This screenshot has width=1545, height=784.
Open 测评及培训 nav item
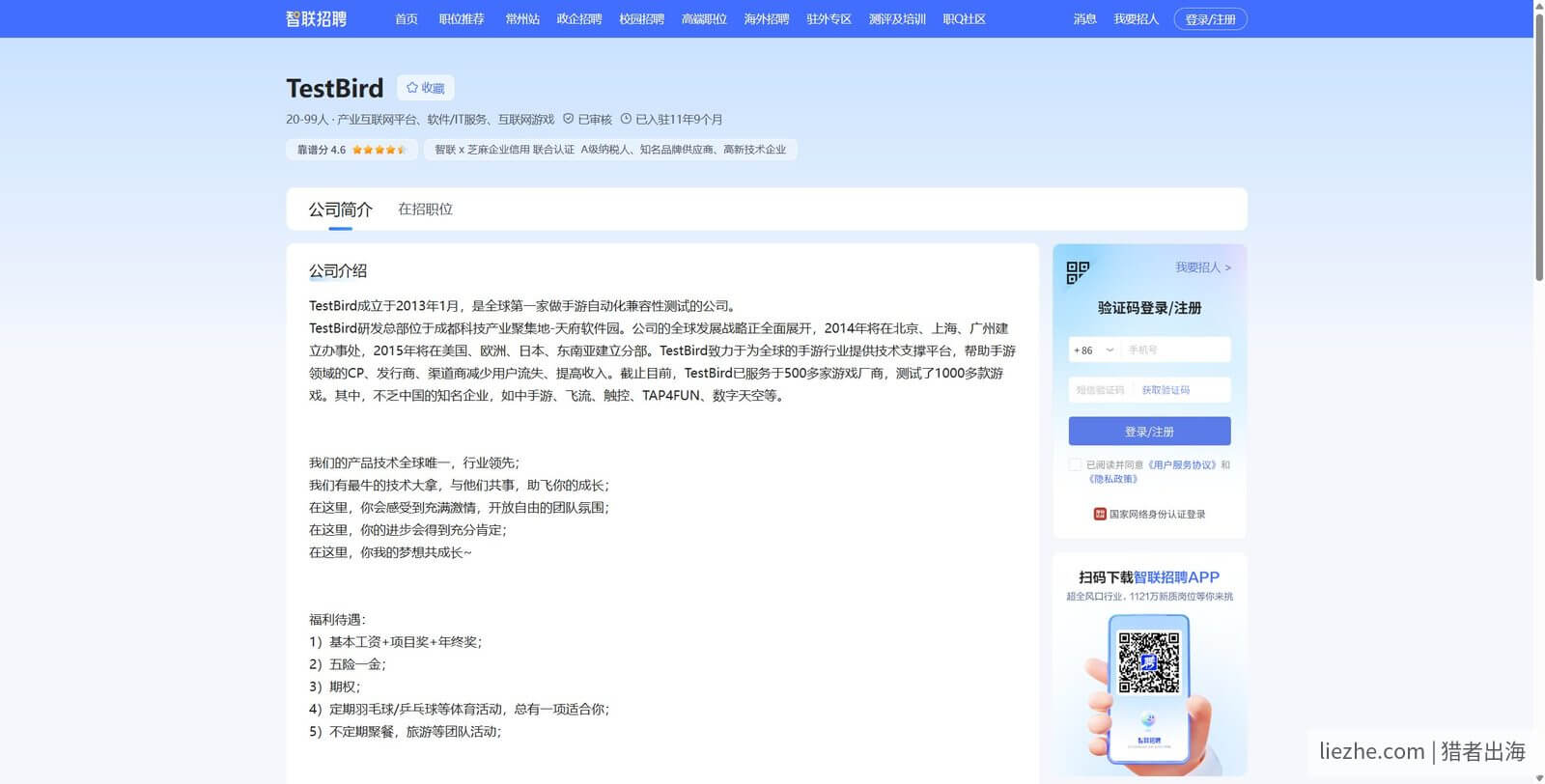pyautogui.click(x=897, y=18)
